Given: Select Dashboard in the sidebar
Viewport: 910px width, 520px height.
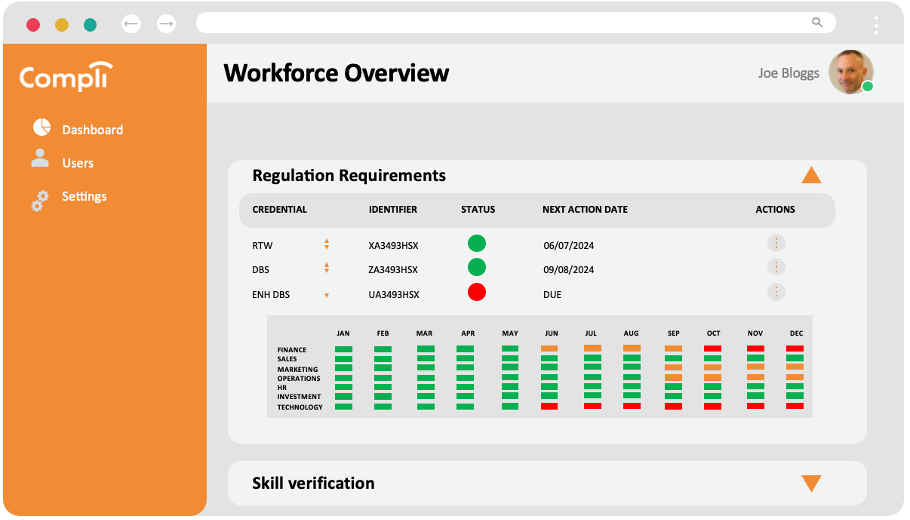Looking at the screenshot, I should (92, 130).
